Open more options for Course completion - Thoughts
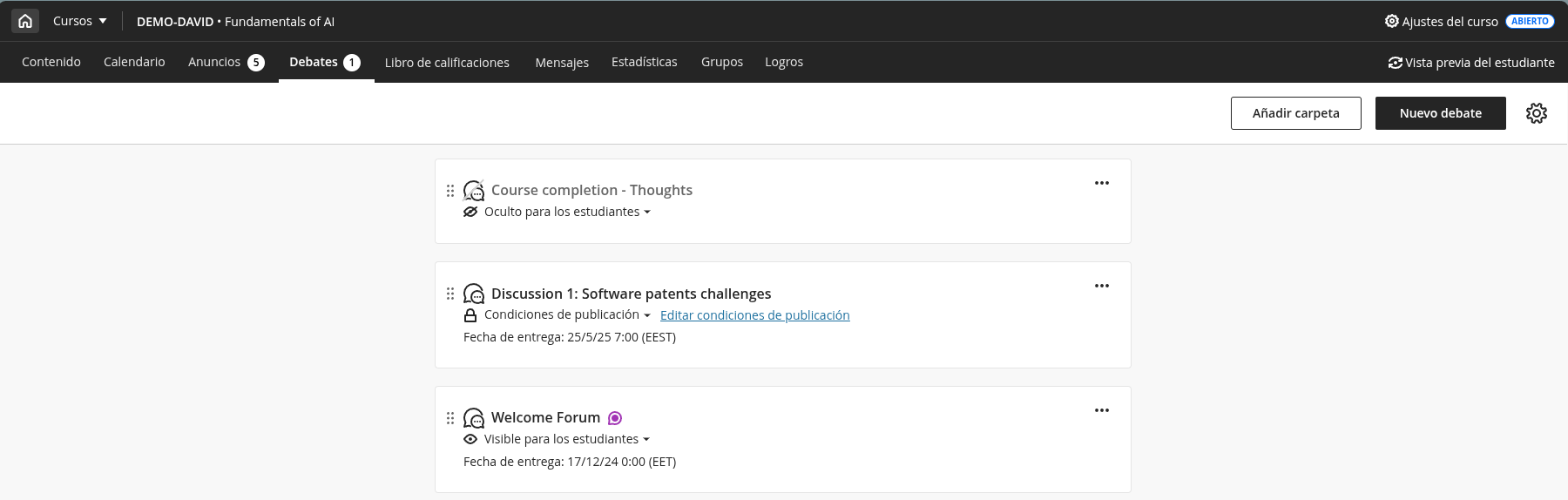 pos(1102,183)
